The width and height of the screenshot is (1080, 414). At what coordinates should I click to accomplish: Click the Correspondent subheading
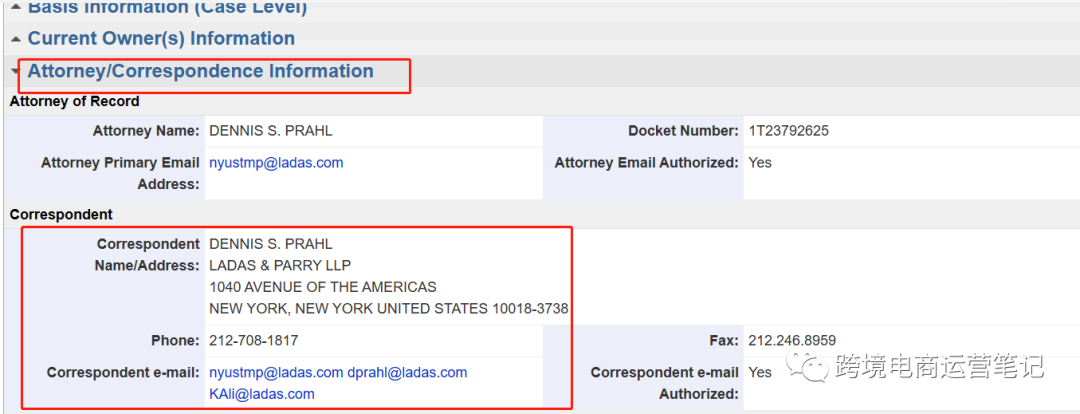[x=61, y=214]
